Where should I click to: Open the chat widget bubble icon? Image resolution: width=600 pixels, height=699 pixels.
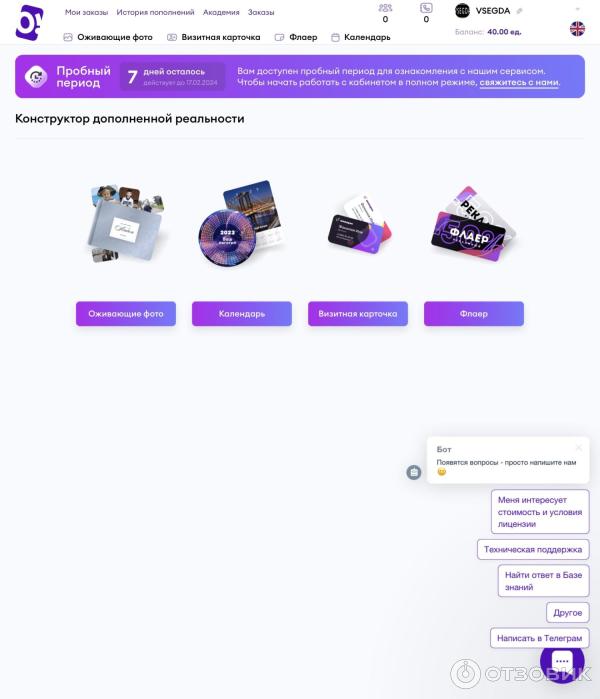pos(562,661)
